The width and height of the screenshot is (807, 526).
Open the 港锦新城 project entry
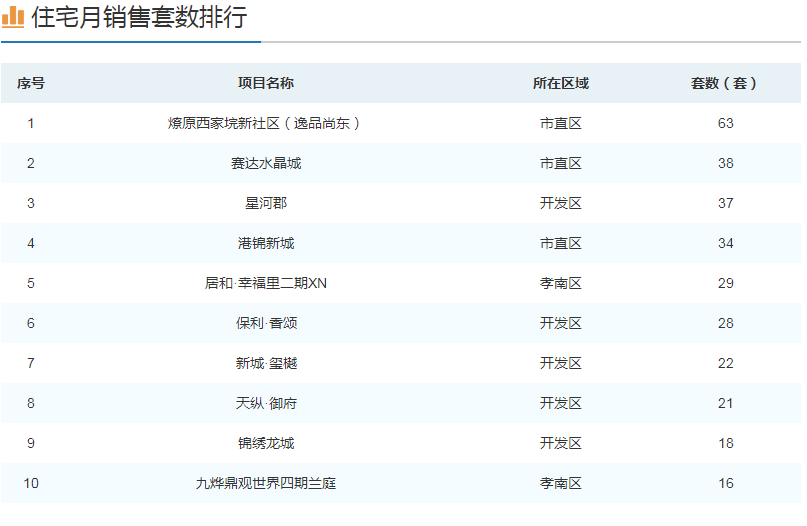(265, 243)
